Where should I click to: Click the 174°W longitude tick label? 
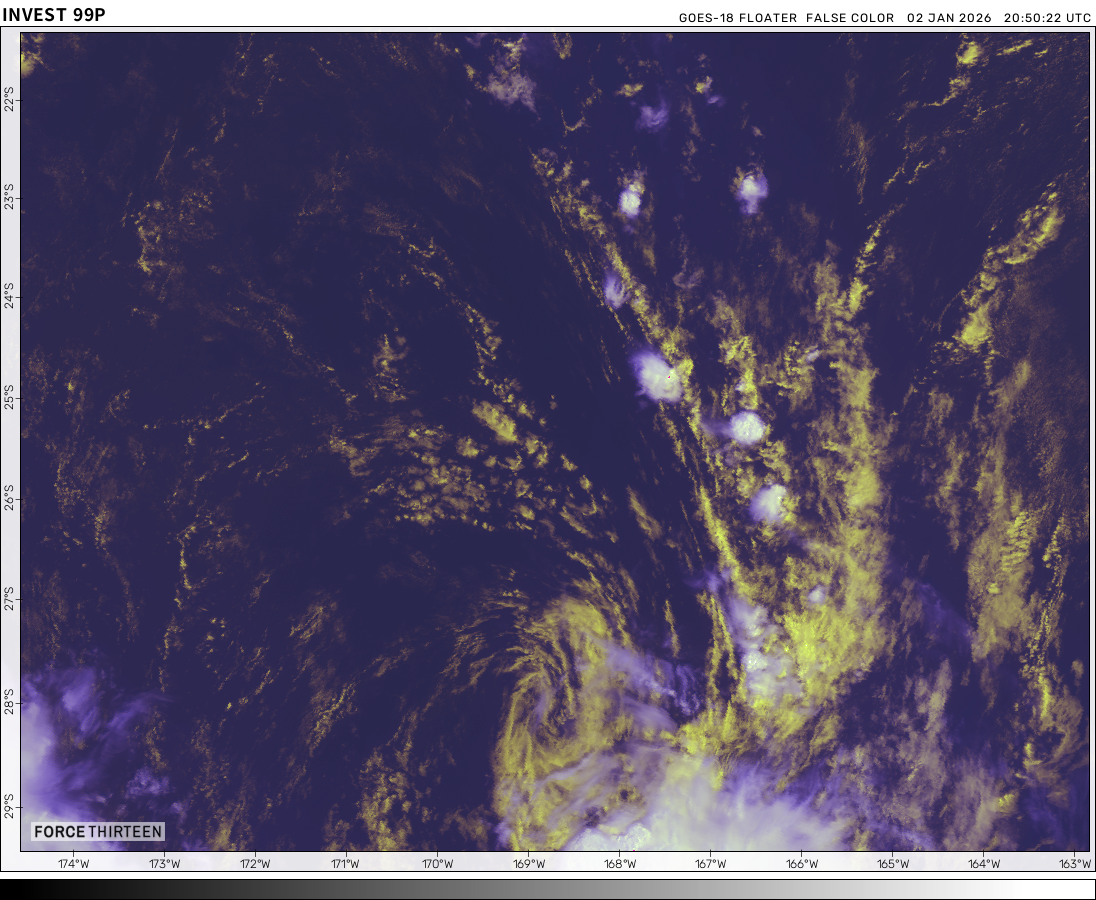coord(73,864)
